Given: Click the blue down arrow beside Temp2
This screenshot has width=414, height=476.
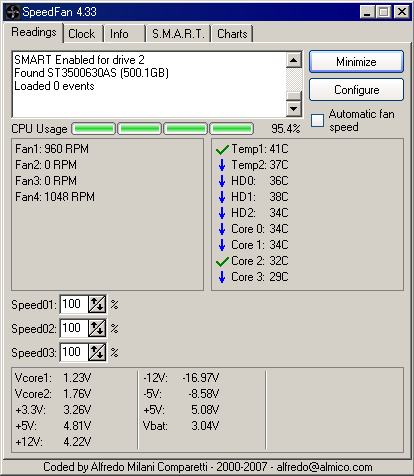Looking at the screenshot, I should (x=222, y=165).
